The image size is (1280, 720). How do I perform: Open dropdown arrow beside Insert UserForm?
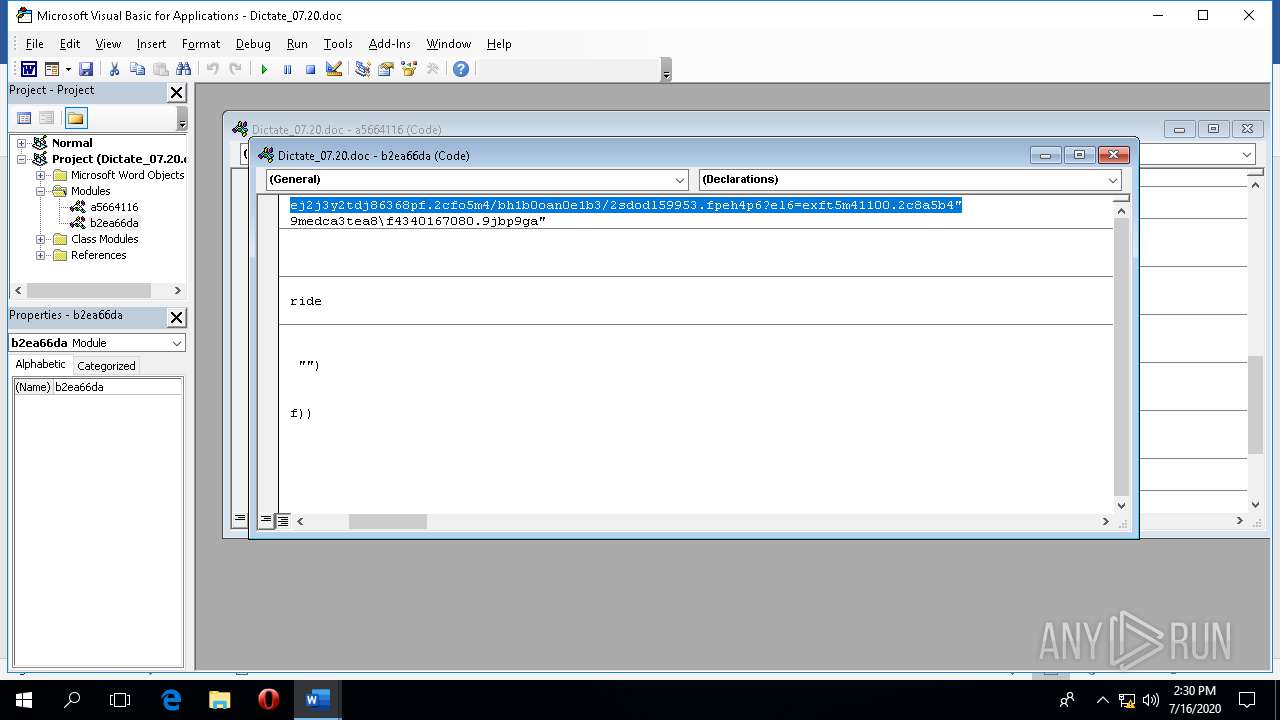click(68, 69)
